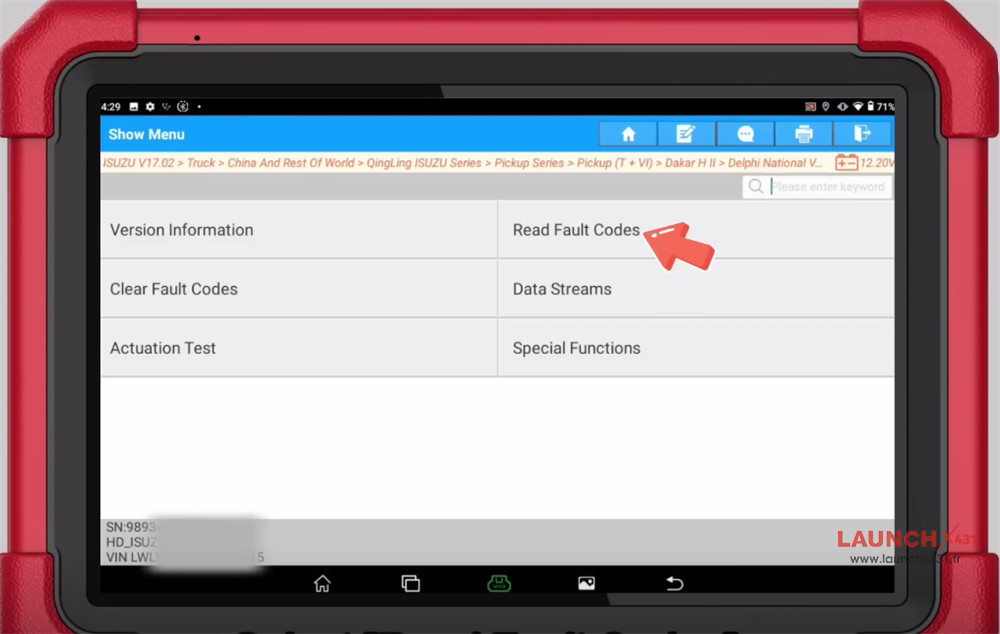
Task: Open the recent apps navigation button
Action: [x=410, y=583]
